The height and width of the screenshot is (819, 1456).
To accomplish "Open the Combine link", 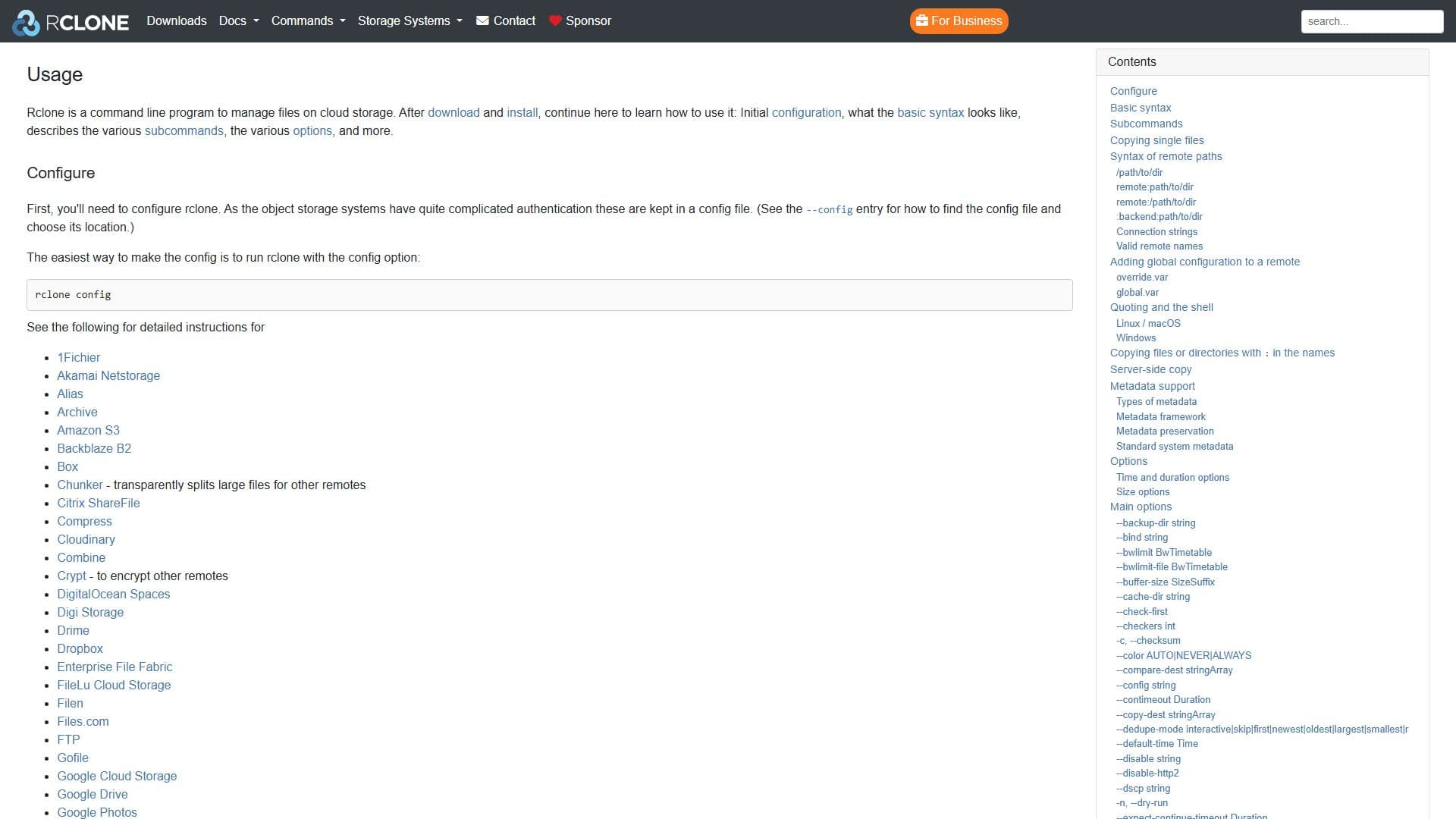I will [x=81, y=557].
